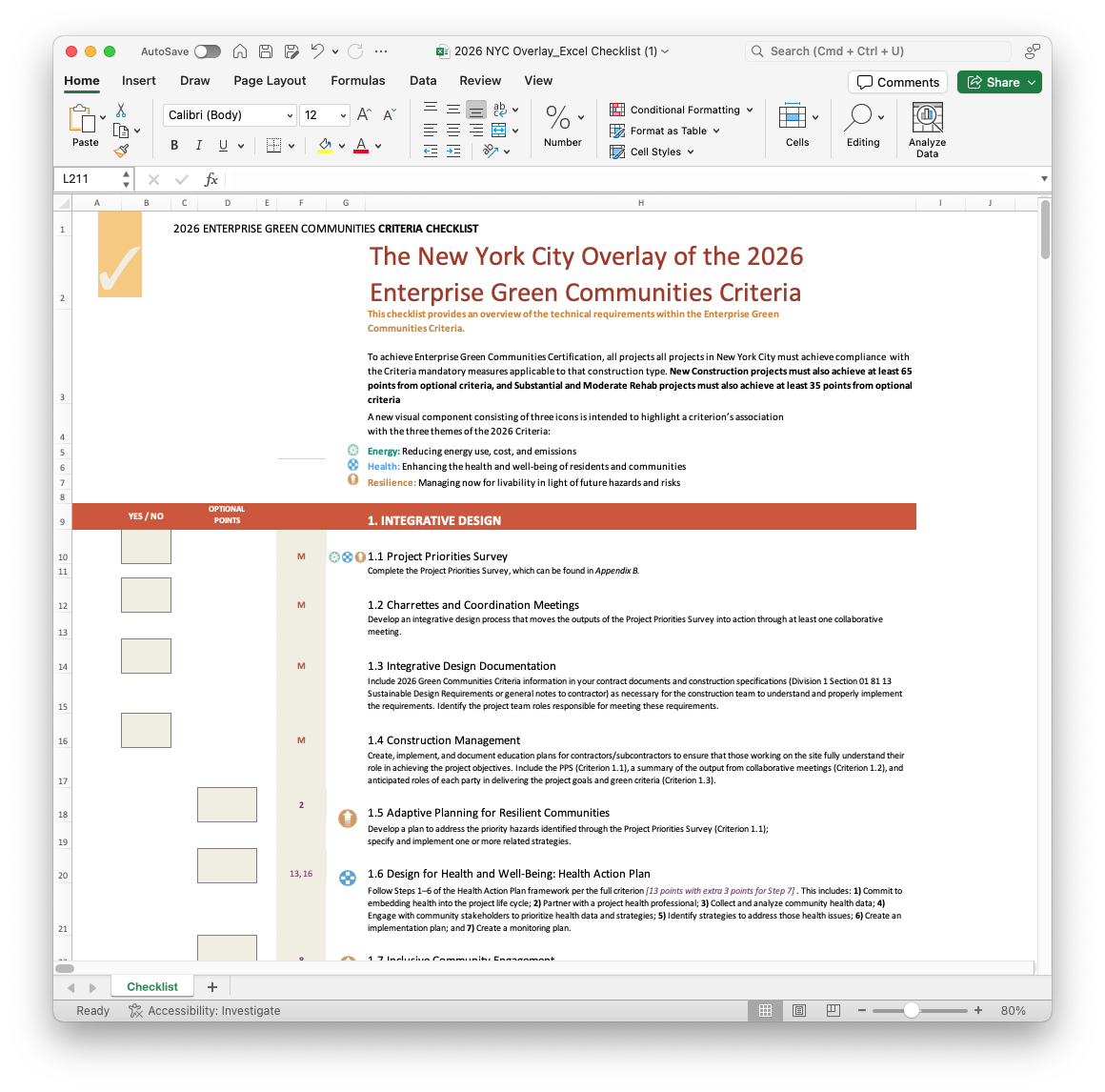
Task: Click the Copy icon
Action: [x=121, y=131]
